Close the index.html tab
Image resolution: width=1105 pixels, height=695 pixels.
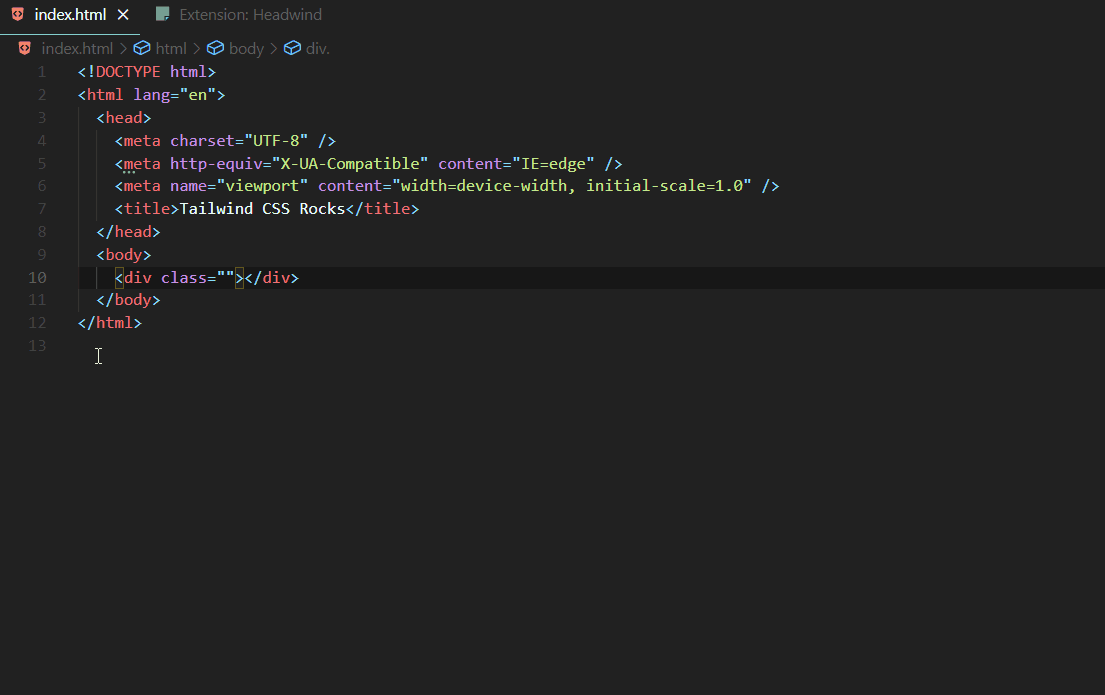coord(123,15)
